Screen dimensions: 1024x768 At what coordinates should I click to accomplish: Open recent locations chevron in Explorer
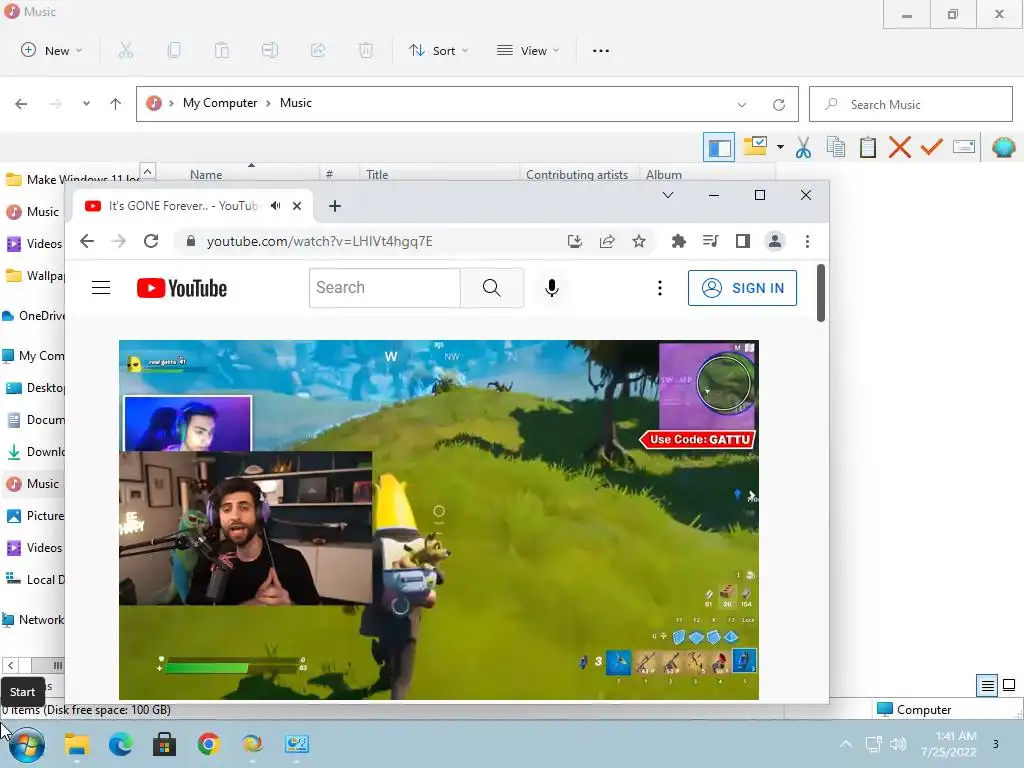click(x=86, y=104)
